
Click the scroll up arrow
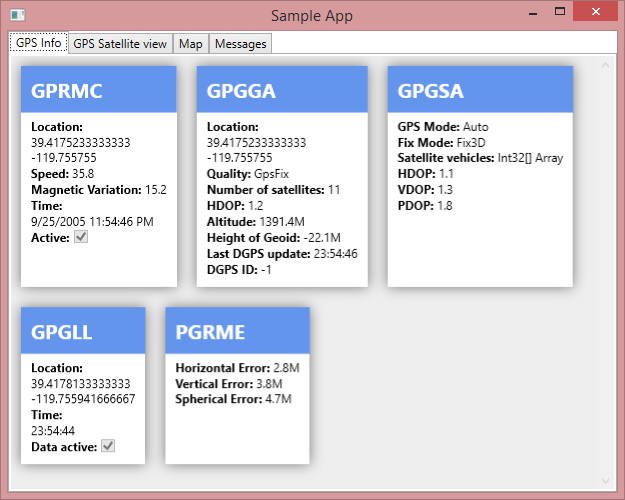(605, 65)
